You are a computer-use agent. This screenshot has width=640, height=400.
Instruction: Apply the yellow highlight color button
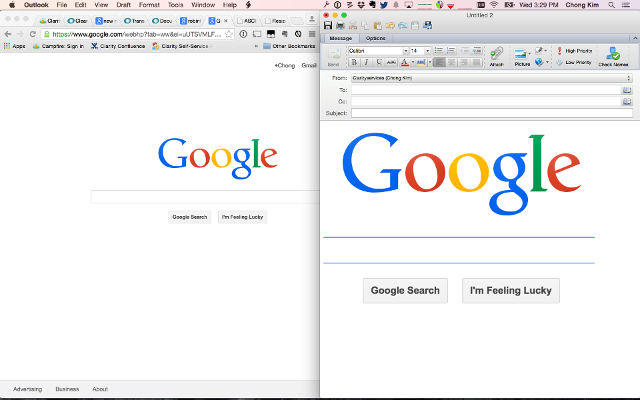click(421, 62)
